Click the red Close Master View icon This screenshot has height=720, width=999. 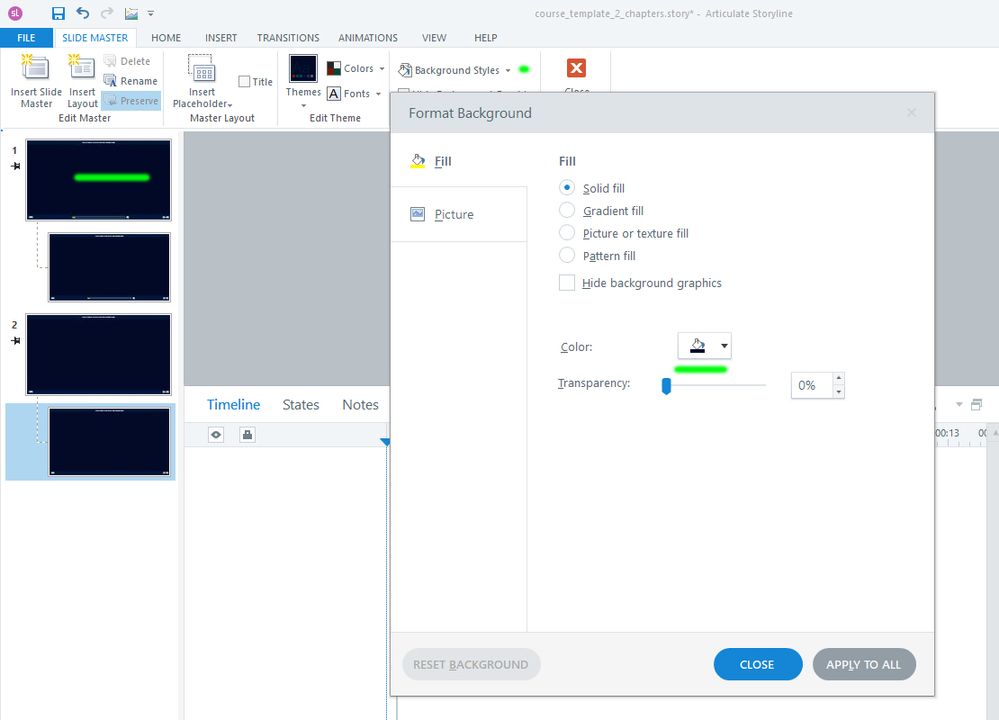[x=576, y=69]
